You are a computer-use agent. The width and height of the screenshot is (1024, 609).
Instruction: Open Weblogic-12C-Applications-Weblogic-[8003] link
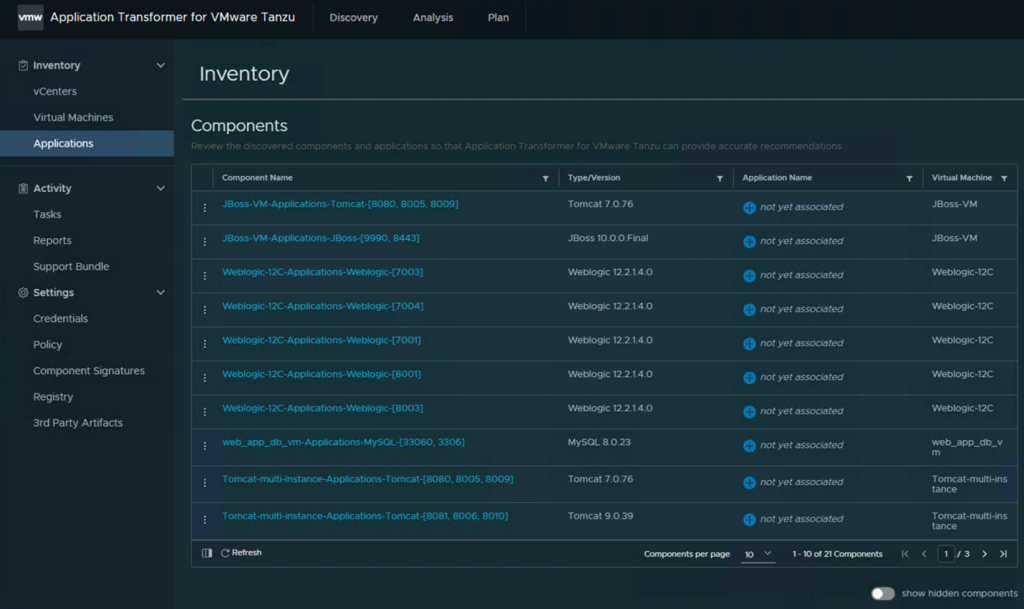click(323, 408)
